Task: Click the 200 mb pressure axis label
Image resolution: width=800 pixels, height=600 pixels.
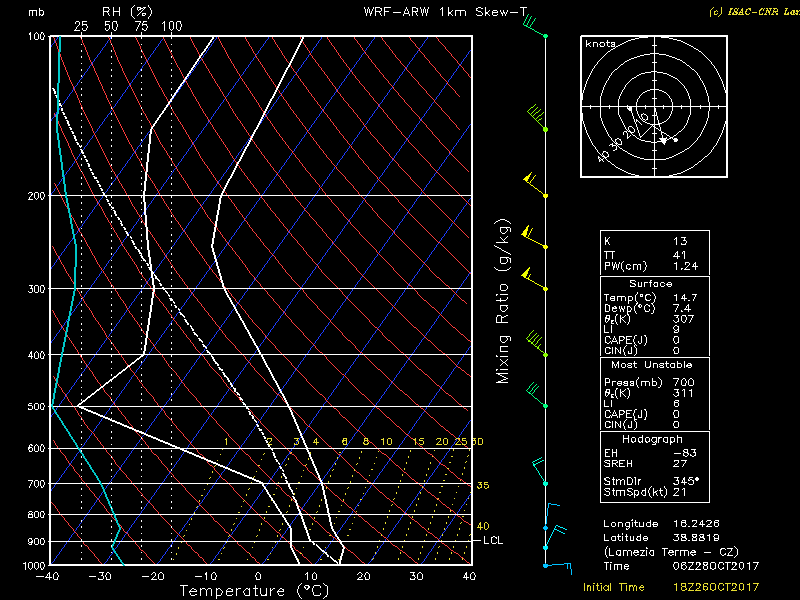Action: pyautogui.click(x=36, y=196)
